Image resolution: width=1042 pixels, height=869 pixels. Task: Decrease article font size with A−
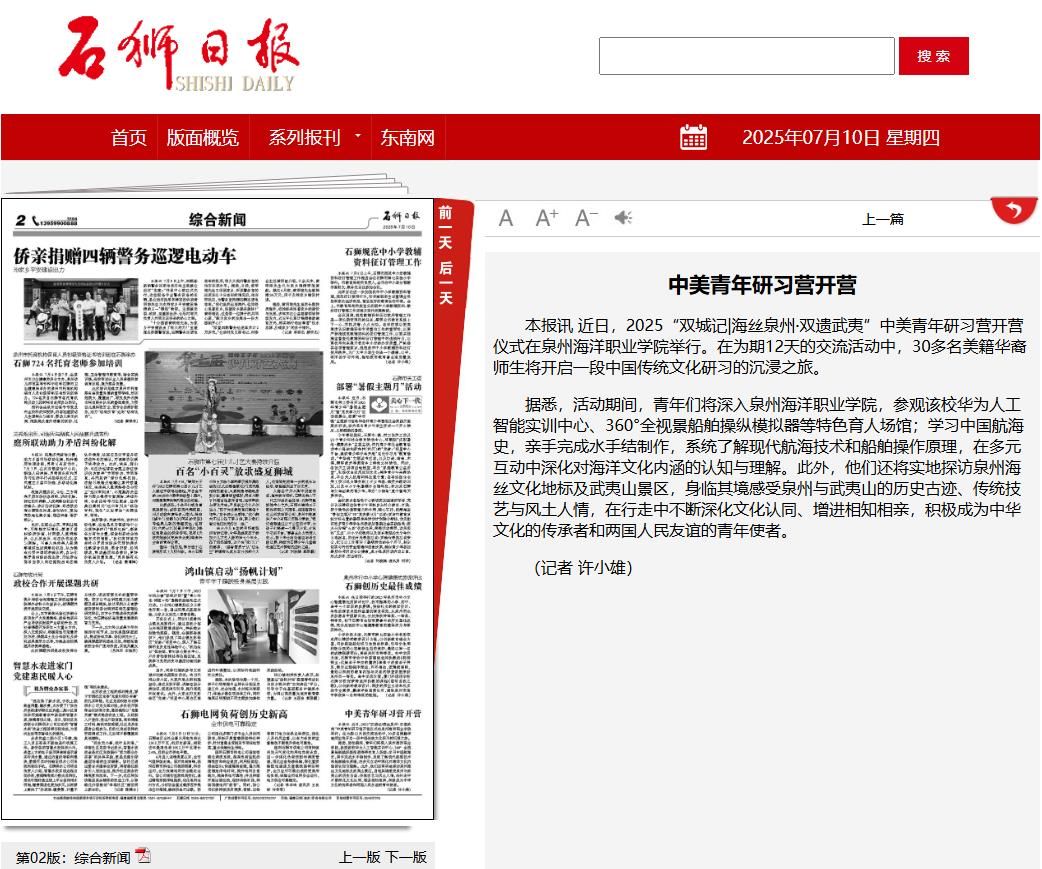[586, 218]
